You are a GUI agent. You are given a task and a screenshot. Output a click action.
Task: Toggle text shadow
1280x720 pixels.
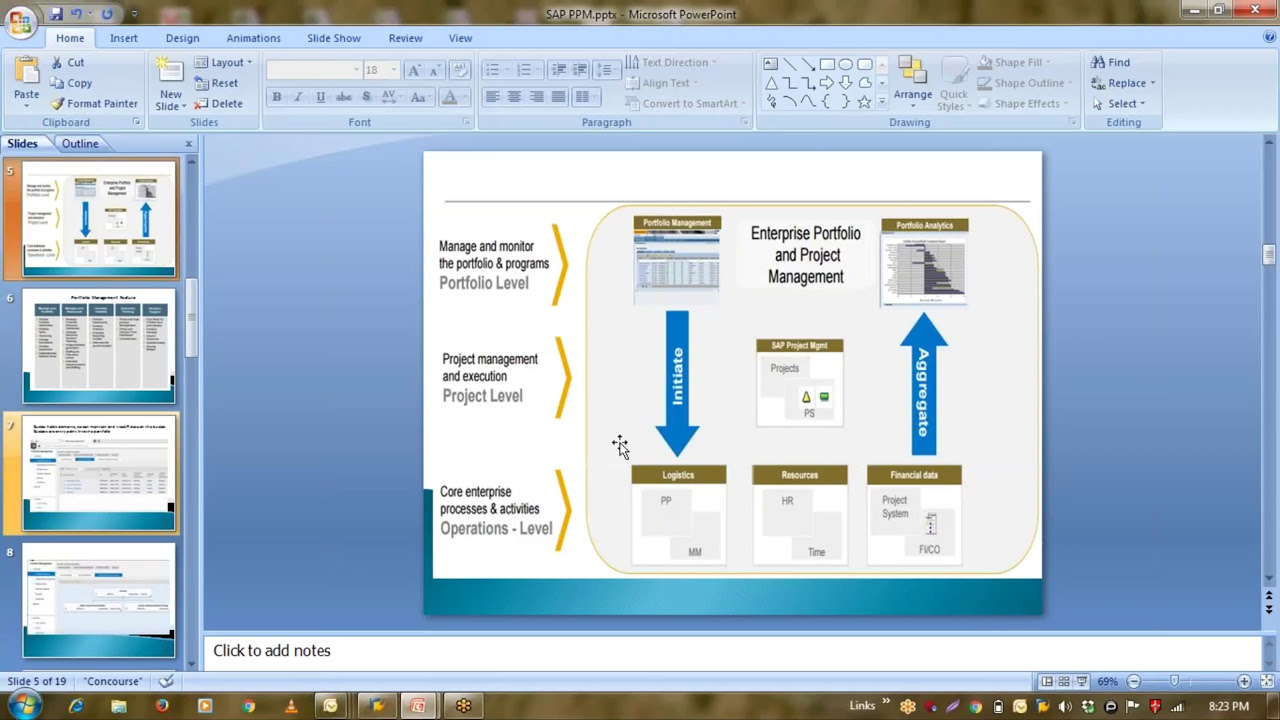click(366, 97)
